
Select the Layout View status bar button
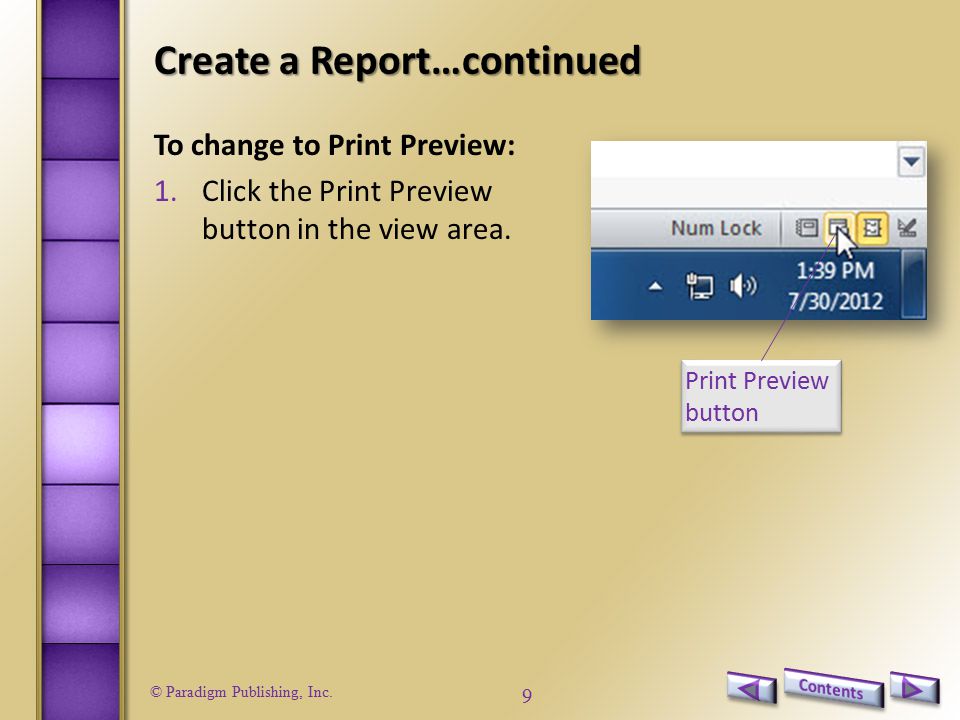[x=872, y=228]
